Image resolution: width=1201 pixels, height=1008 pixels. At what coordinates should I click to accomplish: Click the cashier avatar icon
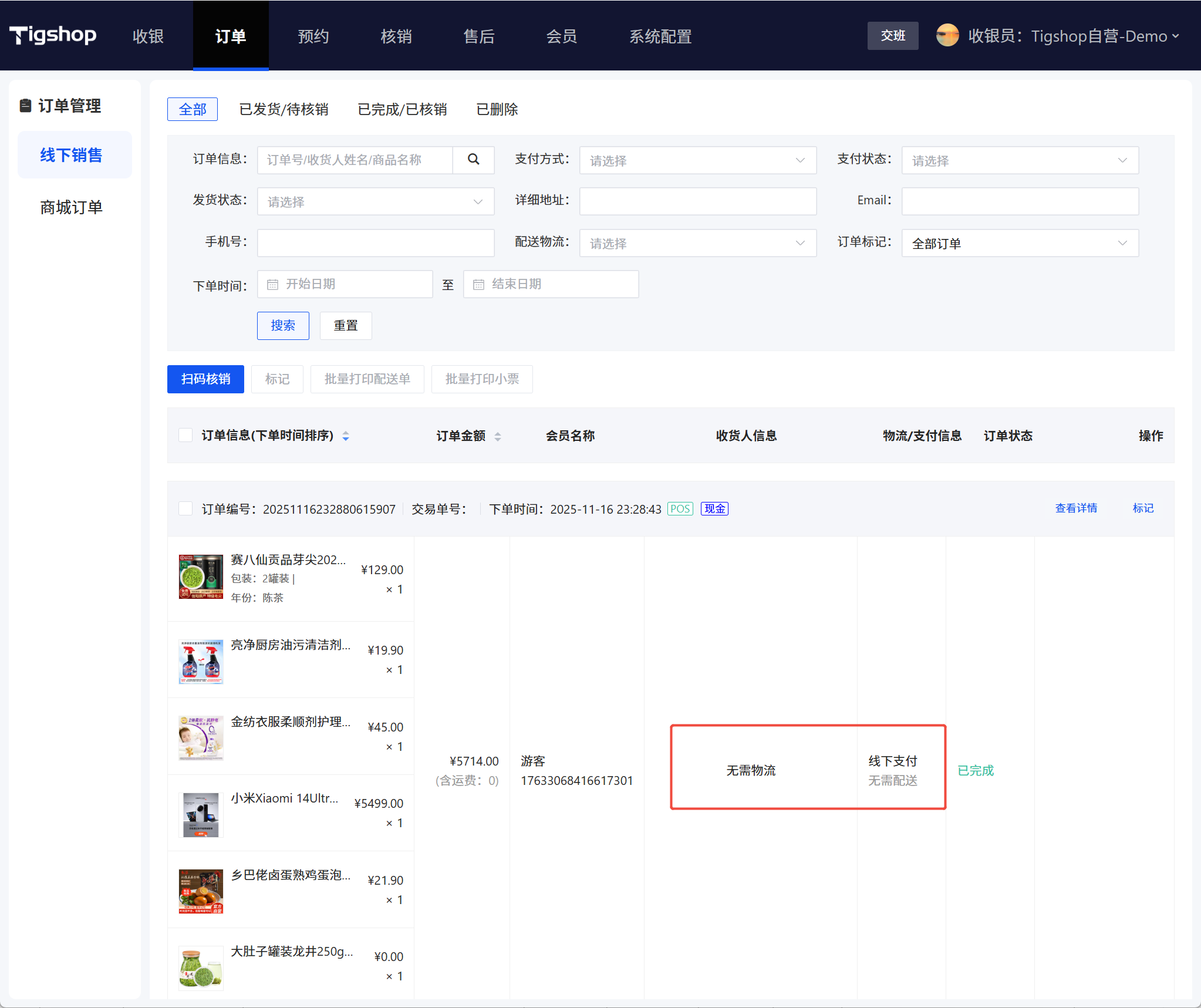(947, 36)
